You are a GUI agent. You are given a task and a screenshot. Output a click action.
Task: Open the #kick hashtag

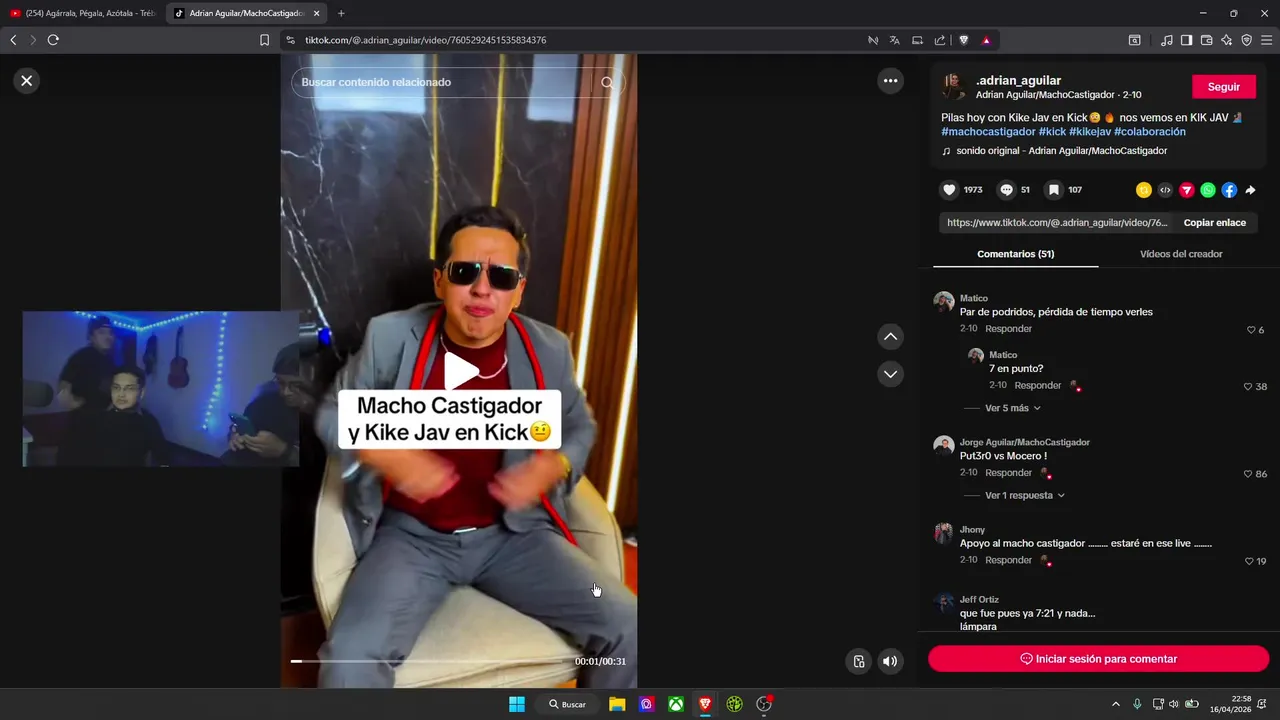[1052, 132]
